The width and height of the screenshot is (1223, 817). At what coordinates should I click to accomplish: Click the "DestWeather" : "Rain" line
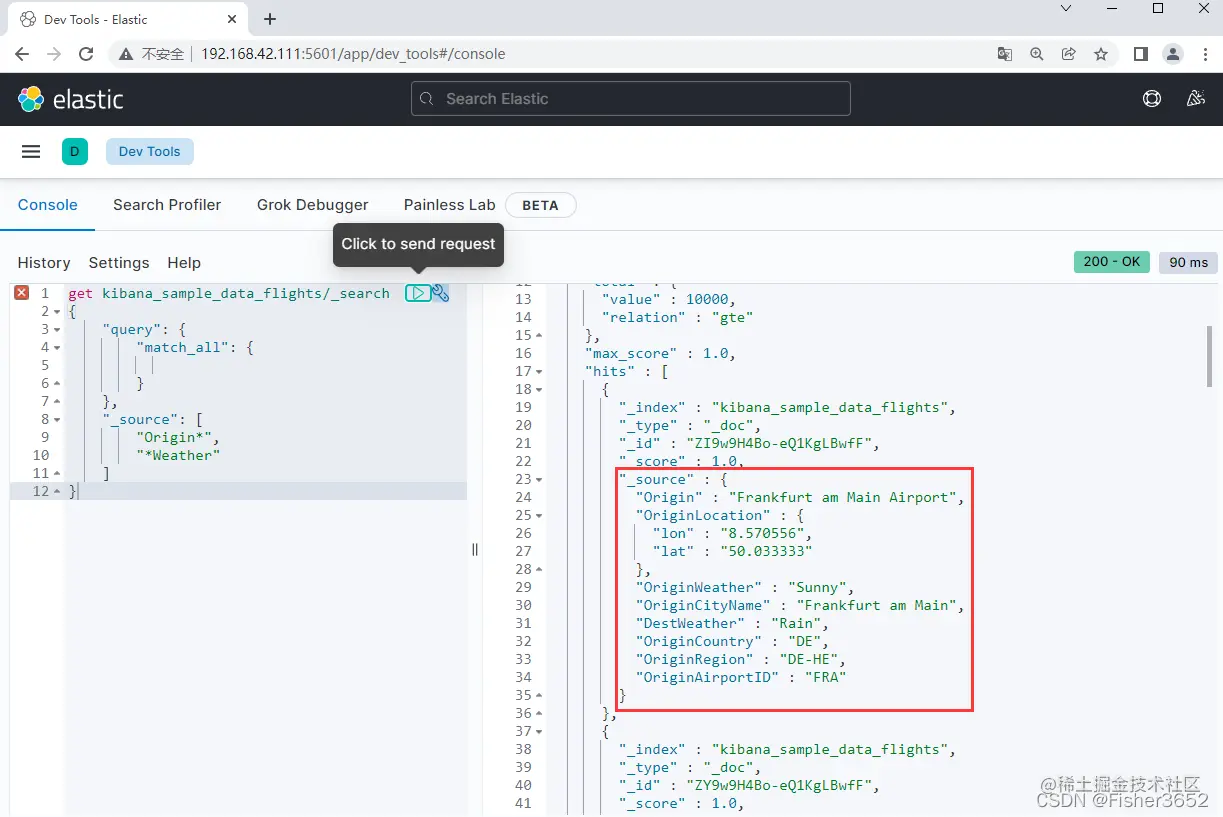point(732,623)
